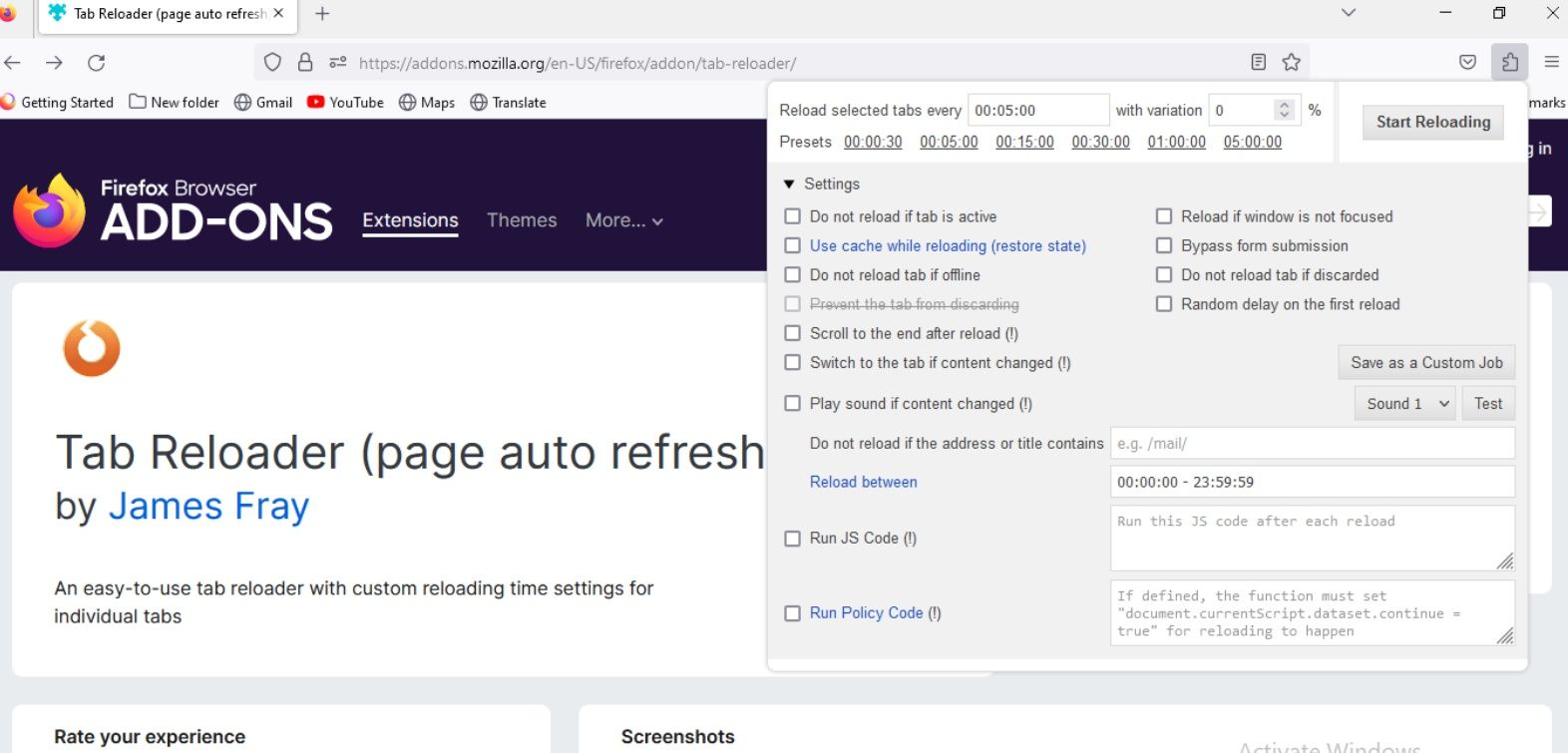Expand the More... menu on the add-ons header
This screenshot has height=753, width=1568.
[x=624, y=220]
